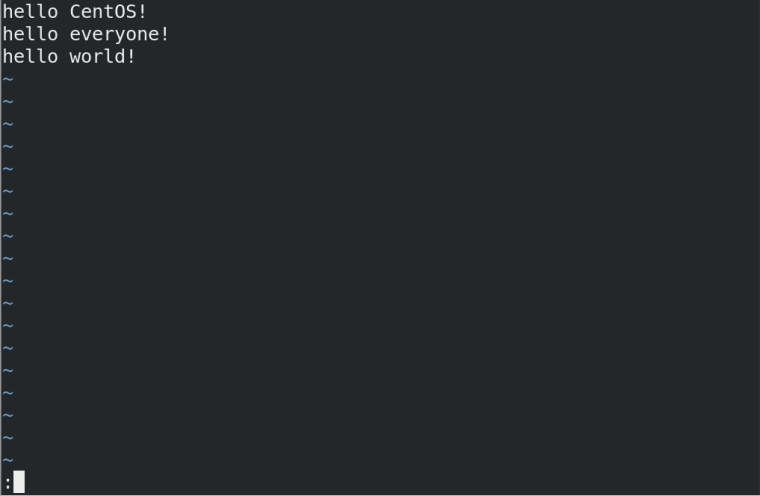
Task: Select the capital "S" in CentOS
Action: (131, 12)
